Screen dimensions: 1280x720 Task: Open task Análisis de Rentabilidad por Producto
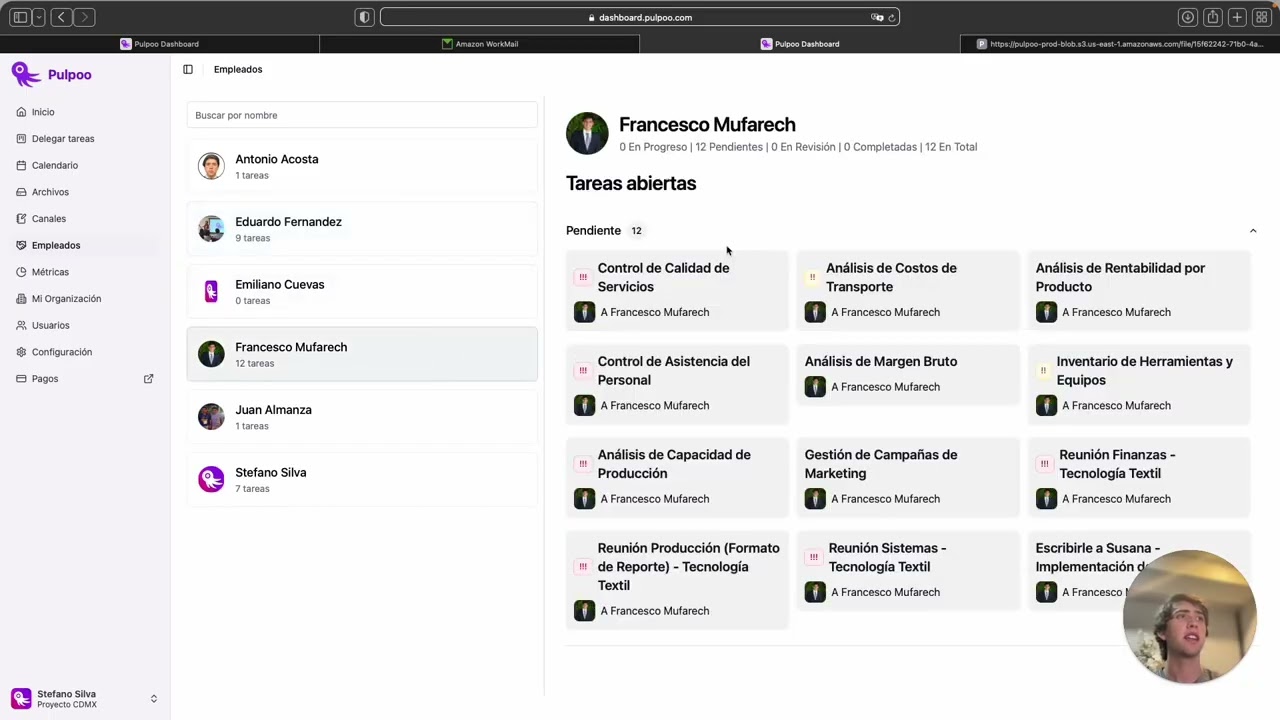pos(1139,290)
